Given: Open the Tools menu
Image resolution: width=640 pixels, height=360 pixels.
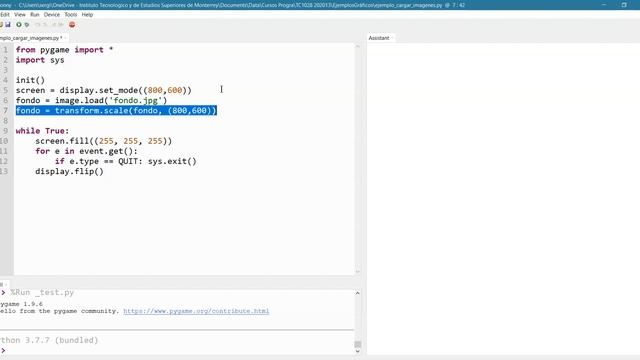Looking at the screenshot, I should pyautogui.click(x=71, y=14).
